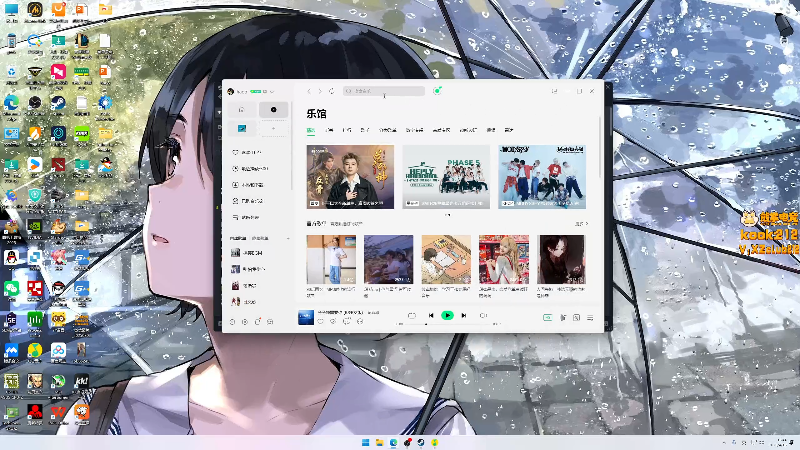Image resolution: width=800 pixels, height=450 pixels.
Task: Open File Explorer from the taskbar
Action: coord(379,442)
